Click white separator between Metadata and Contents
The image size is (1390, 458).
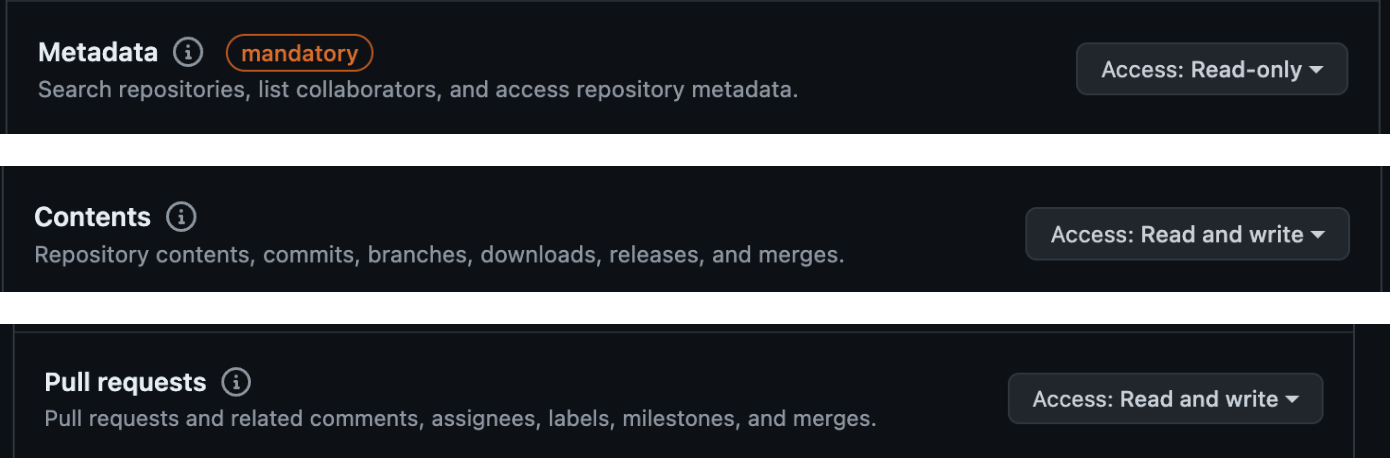tap(695, 150)
